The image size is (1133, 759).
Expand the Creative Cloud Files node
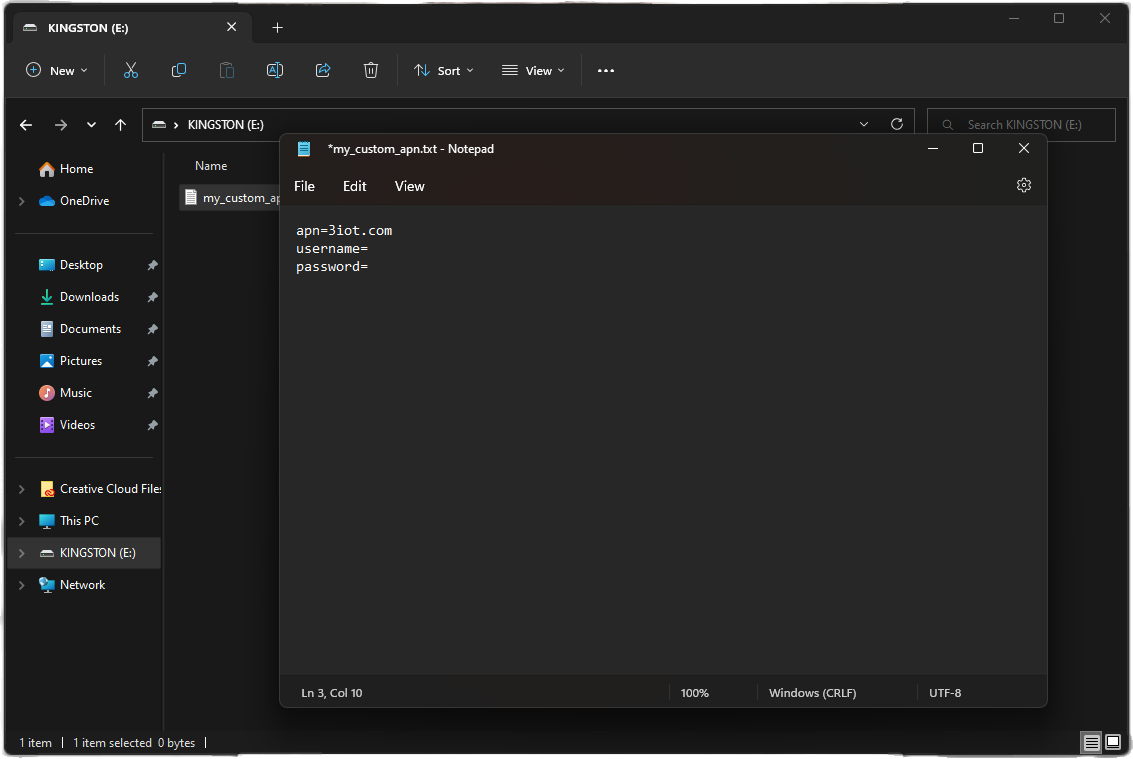[x=22, y=489]
